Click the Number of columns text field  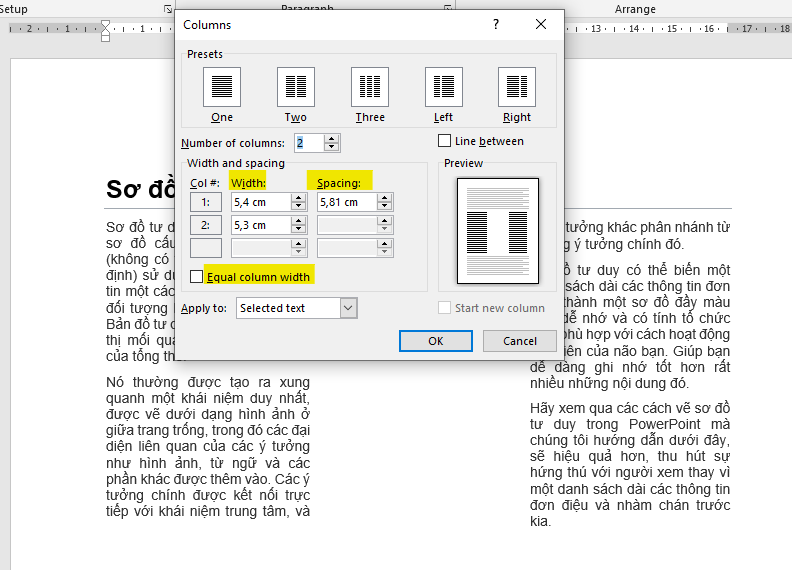[308, 143]
